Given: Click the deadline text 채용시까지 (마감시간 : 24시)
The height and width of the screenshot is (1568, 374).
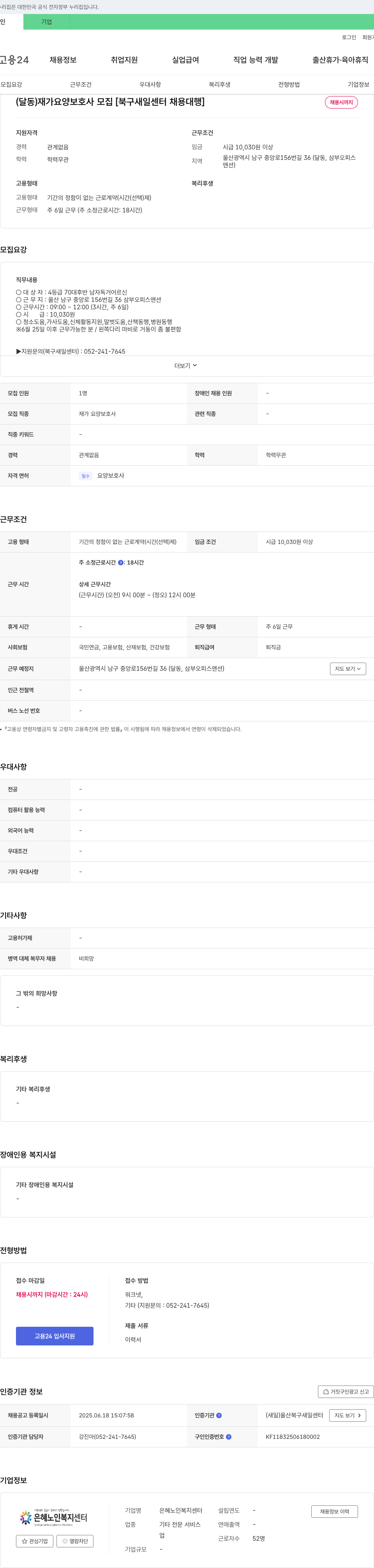Looking at the screenshot, I should [x=52, y=1295].
